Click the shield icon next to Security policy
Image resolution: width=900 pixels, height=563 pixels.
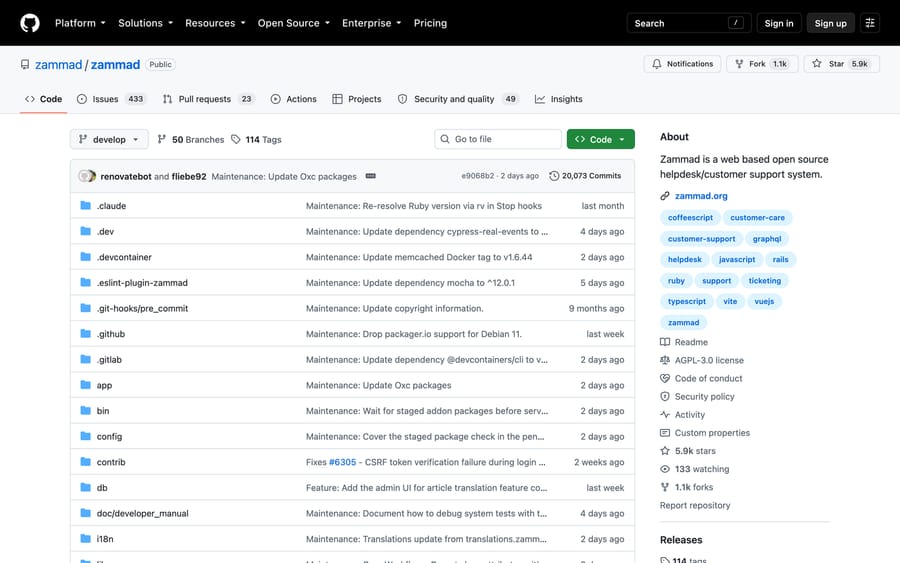(x=665, y=396)
